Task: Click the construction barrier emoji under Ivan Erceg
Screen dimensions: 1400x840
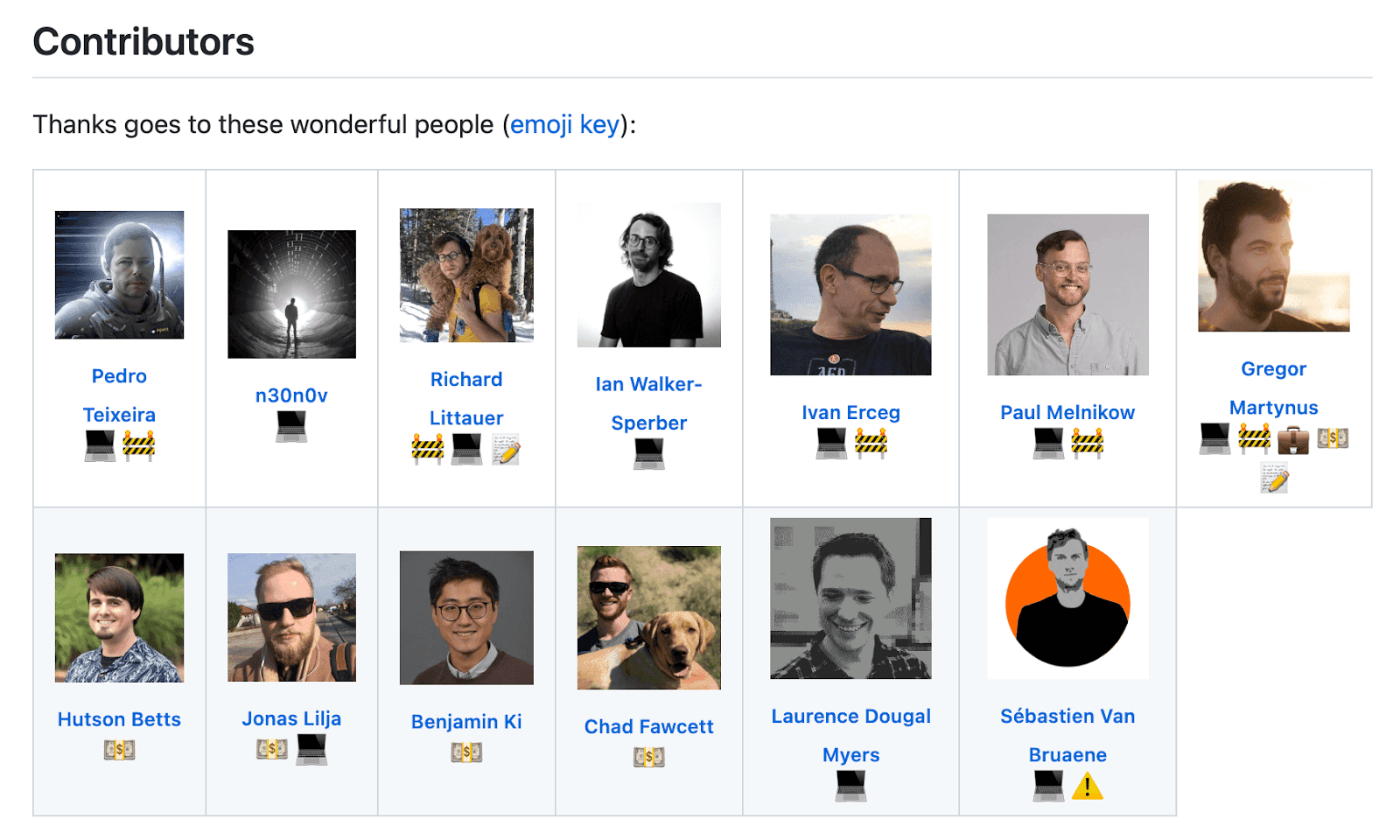Action: pos(871,443)
